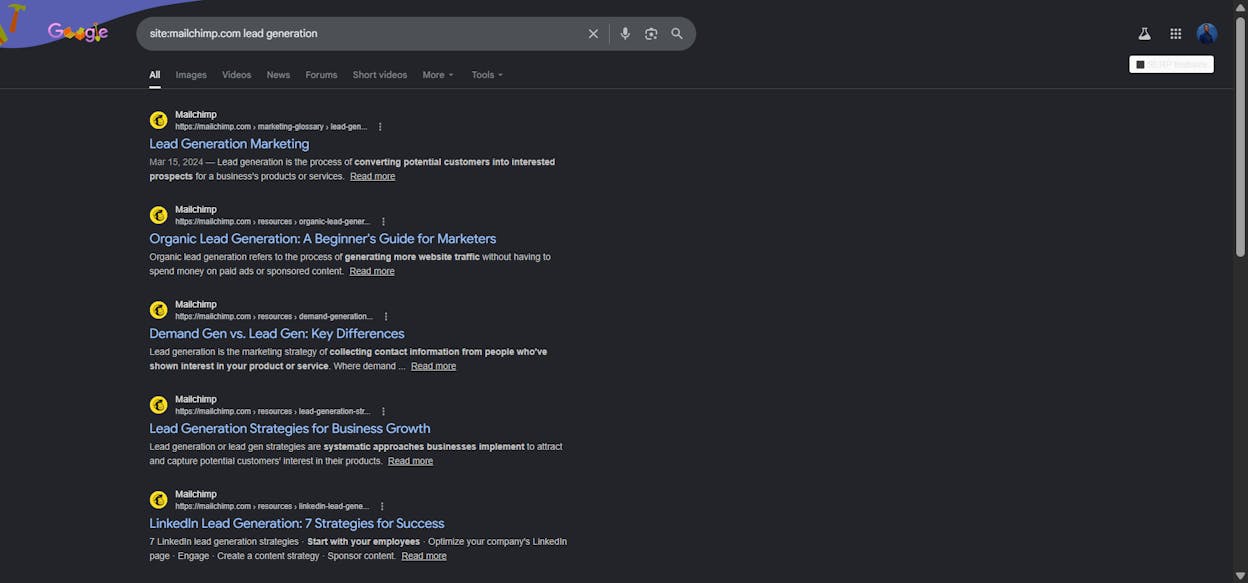Start voice search with the microphone icon
Screen dimensions: 1248x583
point(625,34)
